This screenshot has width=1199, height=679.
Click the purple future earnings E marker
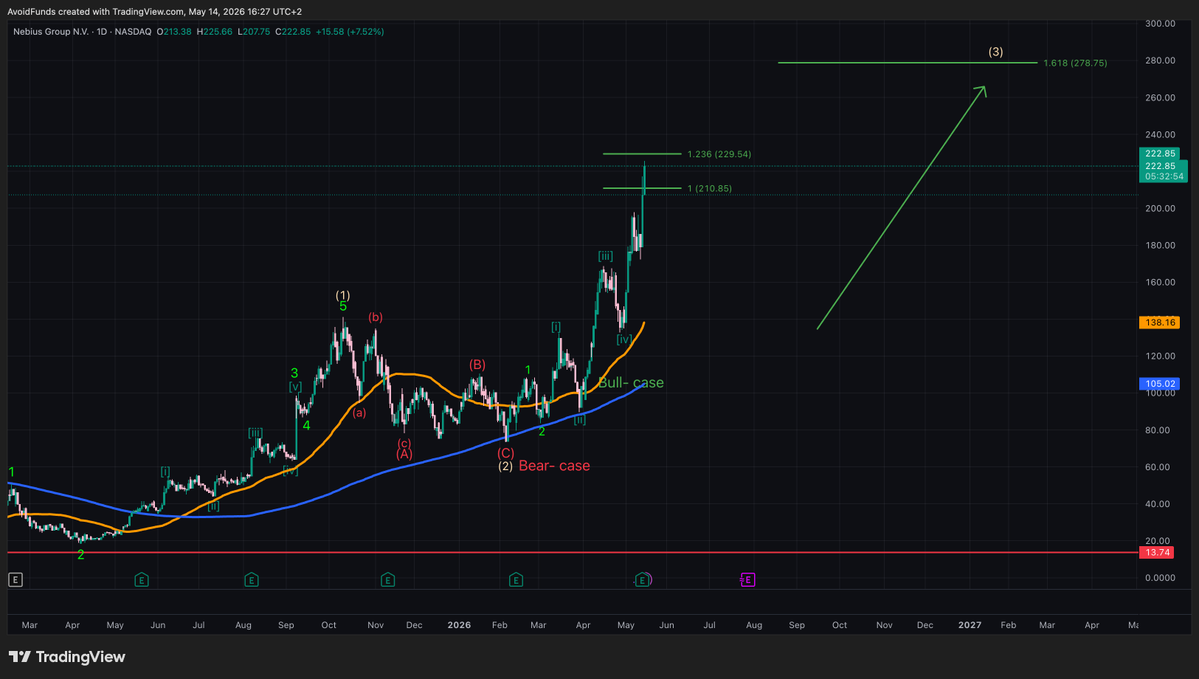pyautogui.click(x=748, y=580)
